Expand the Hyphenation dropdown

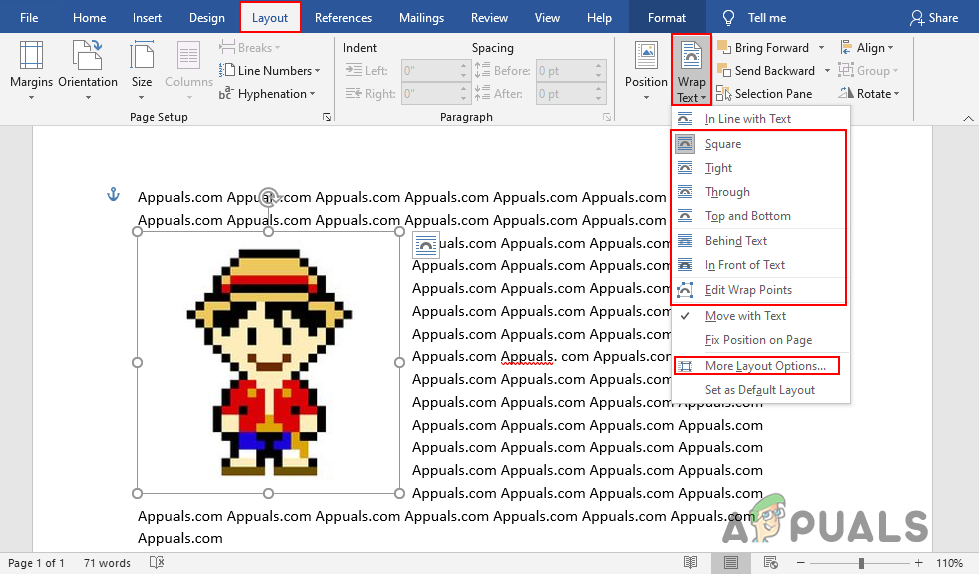point(272,94)
